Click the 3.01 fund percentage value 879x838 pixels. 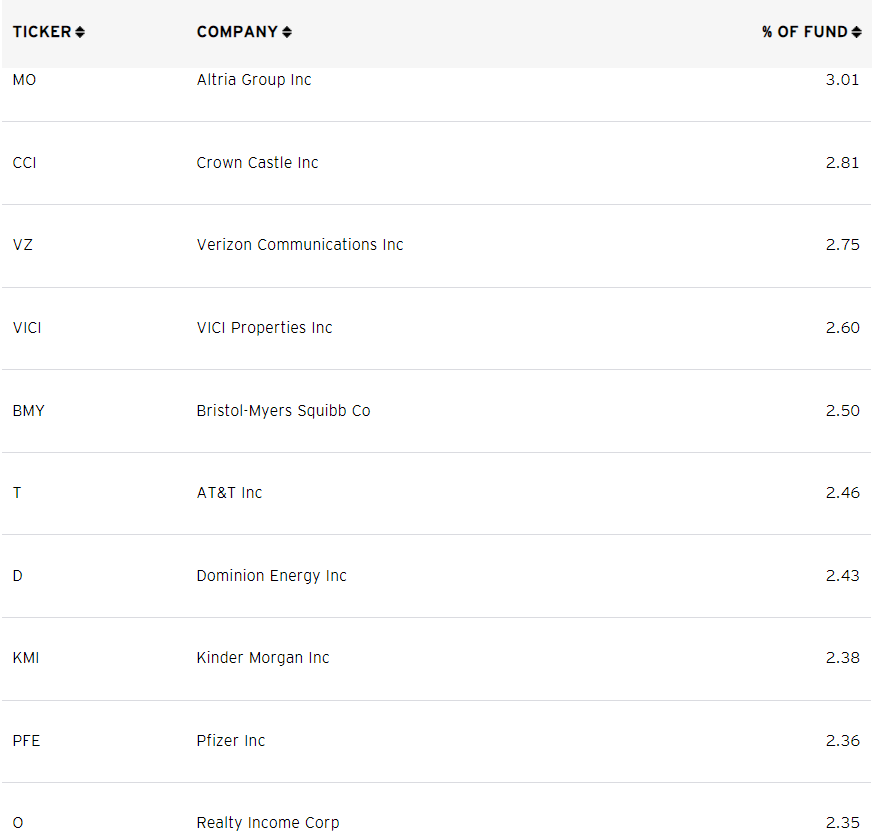[843, 80]
